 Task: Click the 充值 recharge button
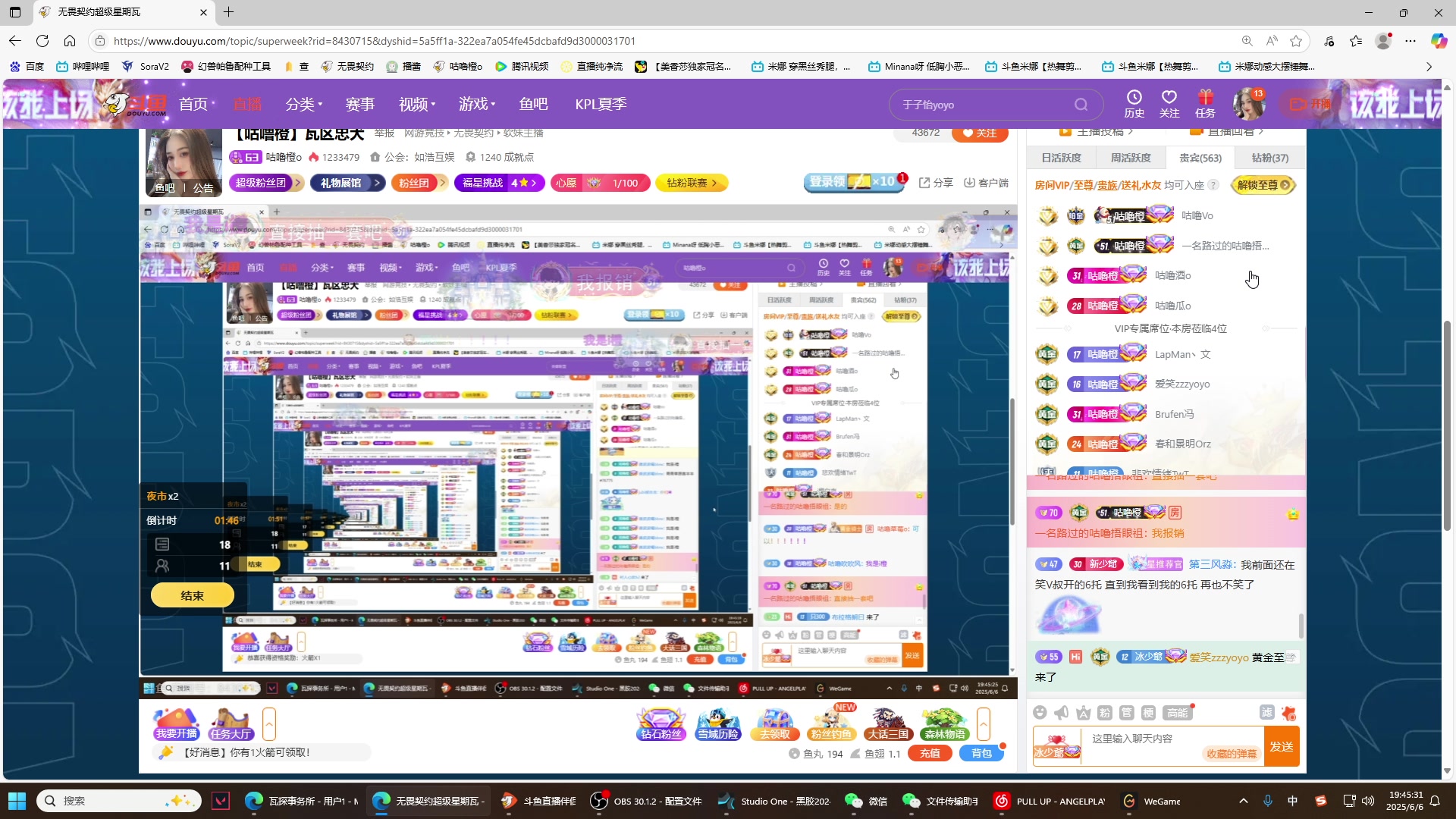[x=930, y=753]
